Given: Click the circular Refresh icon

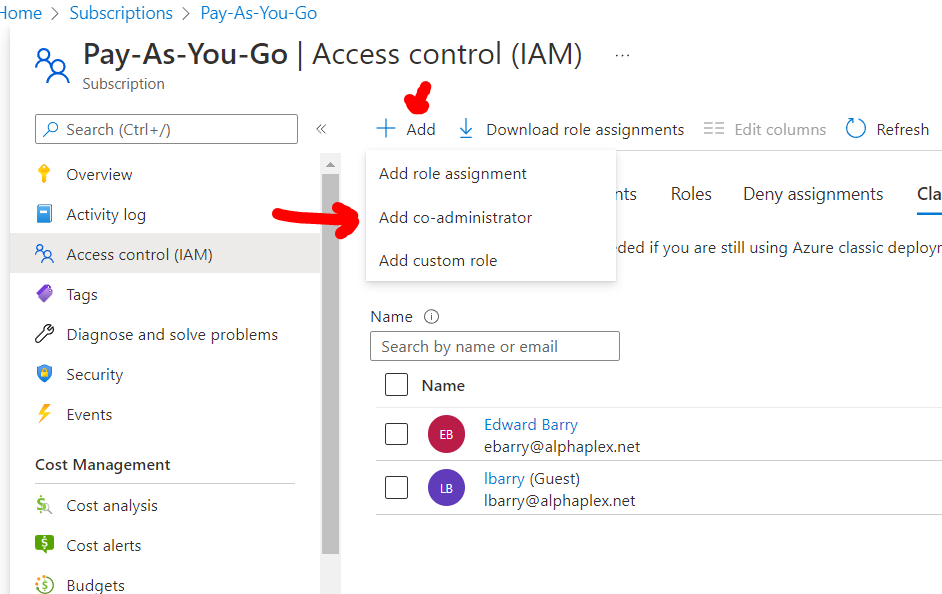Looking at the screenshot, I should [855, 129].
